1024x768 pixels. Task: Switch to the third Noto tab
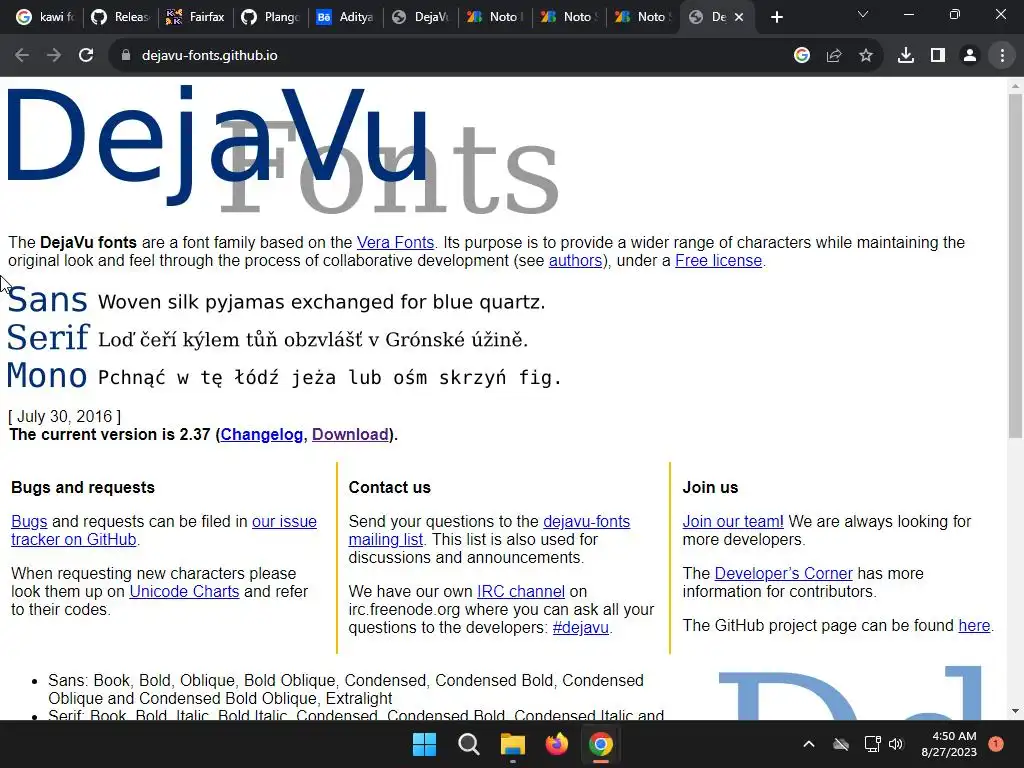point(644,18)
